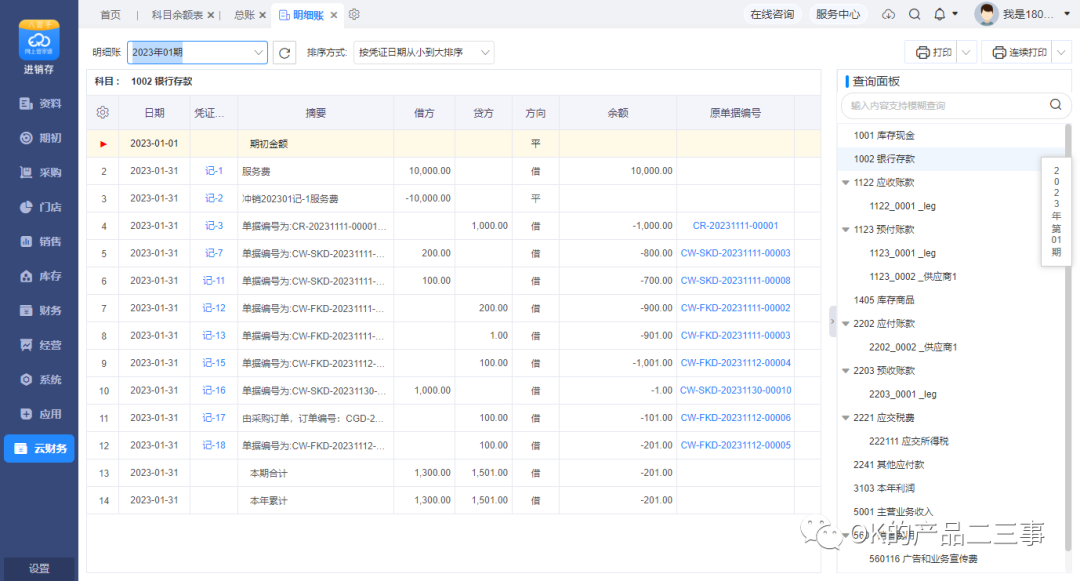Collapse the 1122 应收账款 tree node
The width and height of the screenshot is (1080, 581).
(x=846, y=183)
